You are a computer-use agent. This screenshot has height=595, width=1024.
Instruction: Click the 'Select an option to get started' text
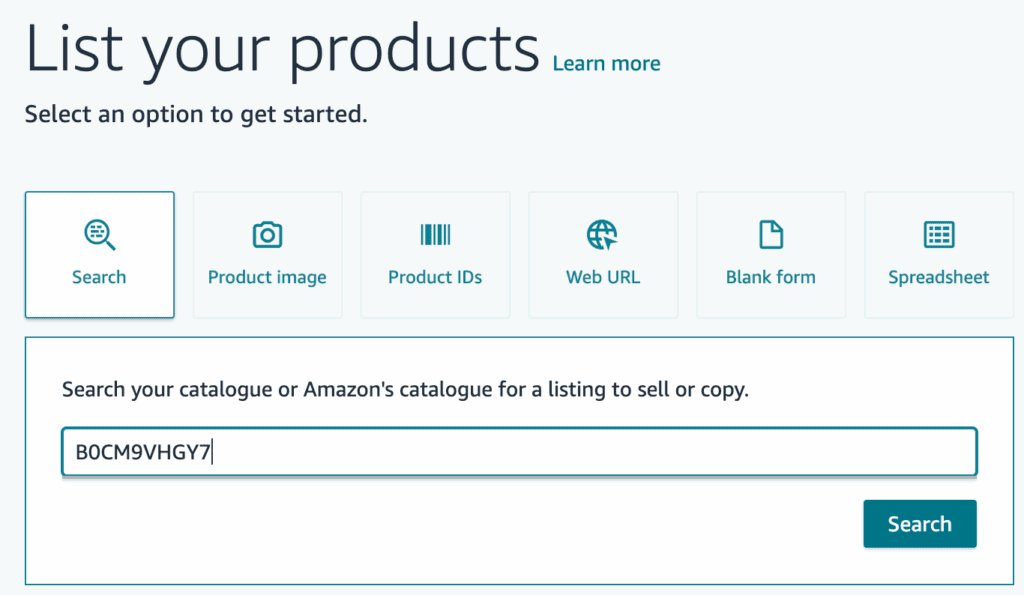tap(196, 114)
